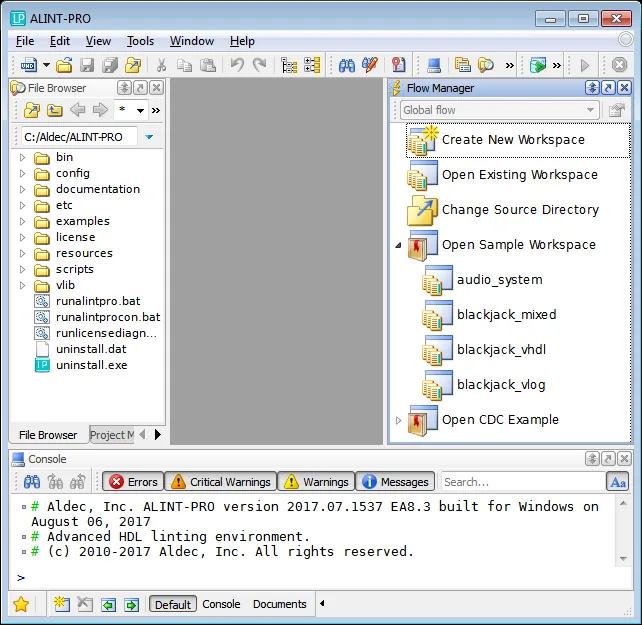
Task: Select the Documents layout button
Action: pyautogui.click(x=280, y=604)
